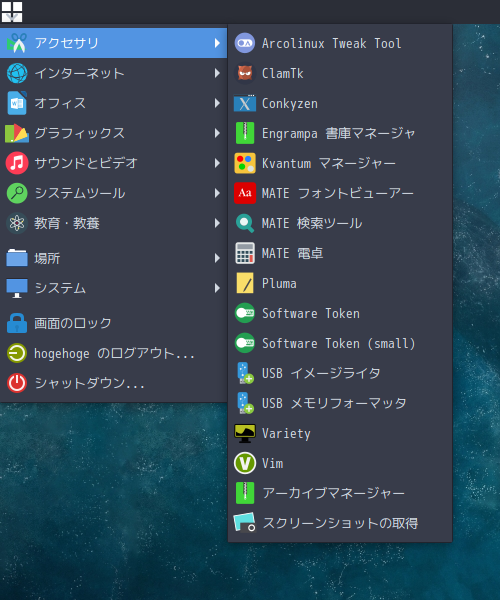Expand the インターネット submenu arrow
Image resolution: width=500 pixels, height=600 pixels.
pos(217,73)
